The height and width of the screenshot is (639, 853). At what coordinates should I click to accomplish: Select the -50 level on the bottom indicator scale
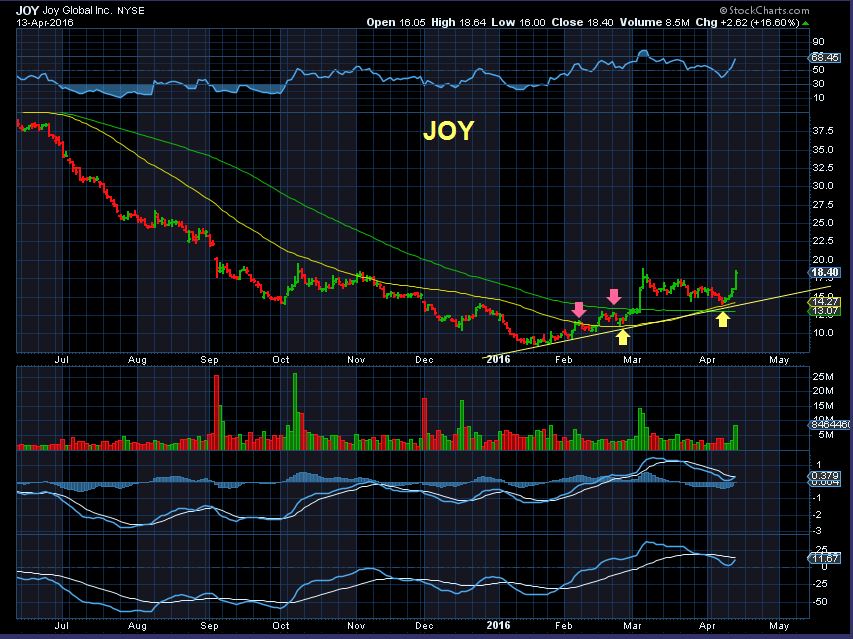(x=819, y=601)
